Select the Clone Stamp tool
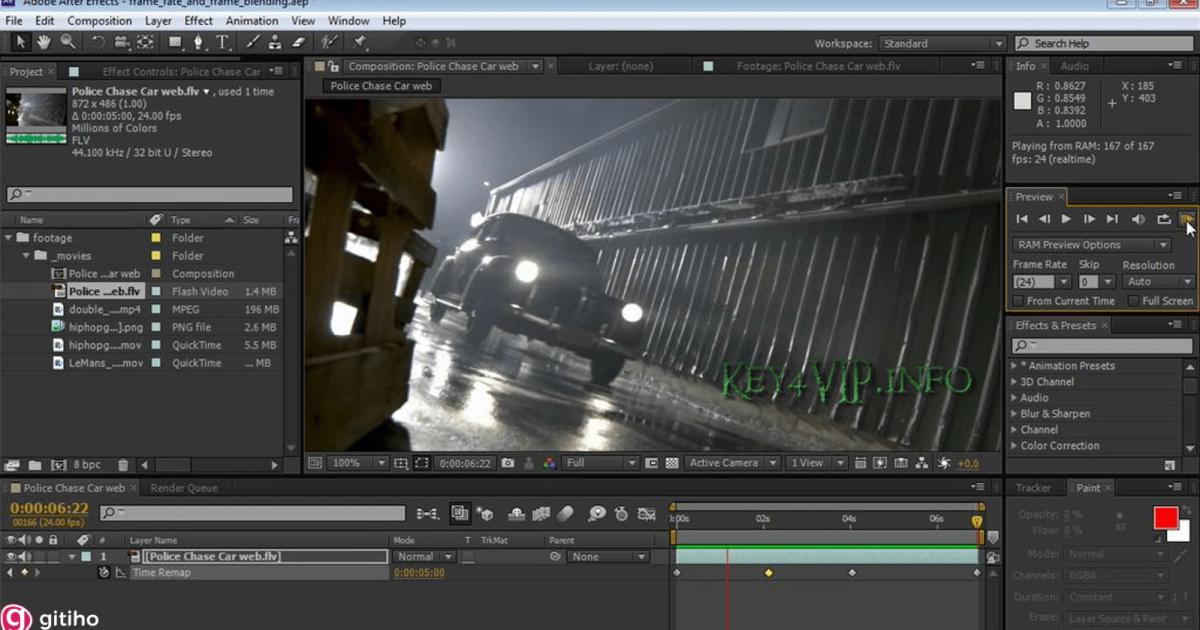The image size is (1200, 630). click(275, 42)
